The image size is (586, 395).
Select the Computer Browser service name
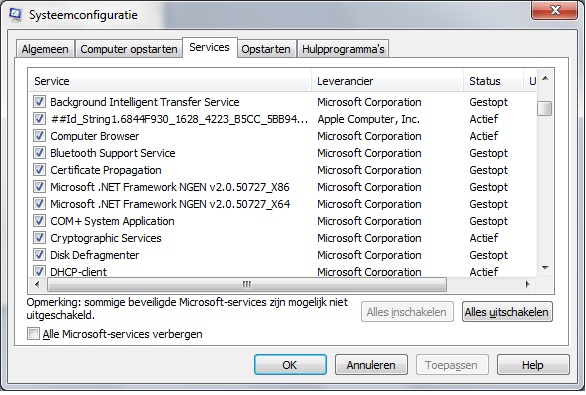[x=95, y=136]
